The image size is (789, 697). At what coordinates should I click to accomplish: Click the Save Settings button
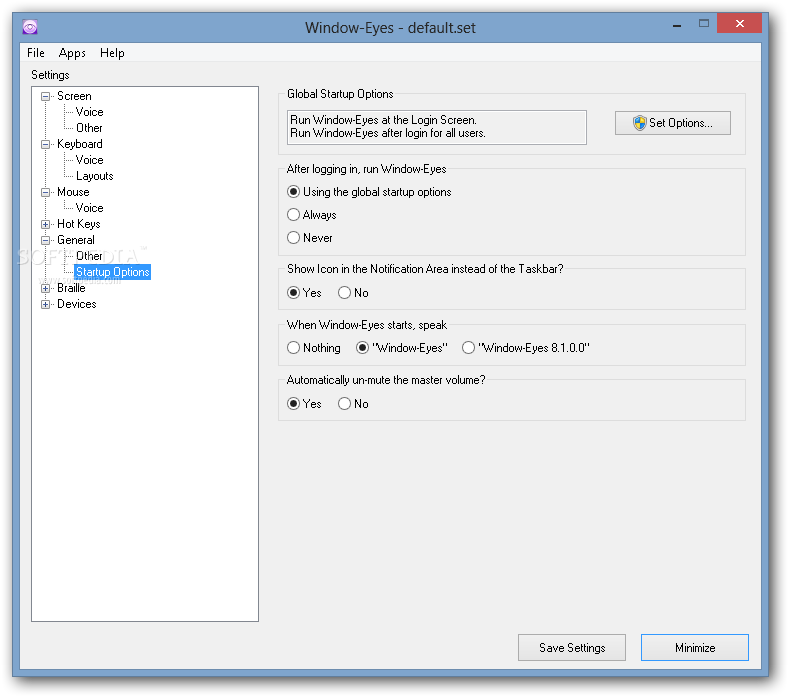pyautogui.click(x=572, y=648)
